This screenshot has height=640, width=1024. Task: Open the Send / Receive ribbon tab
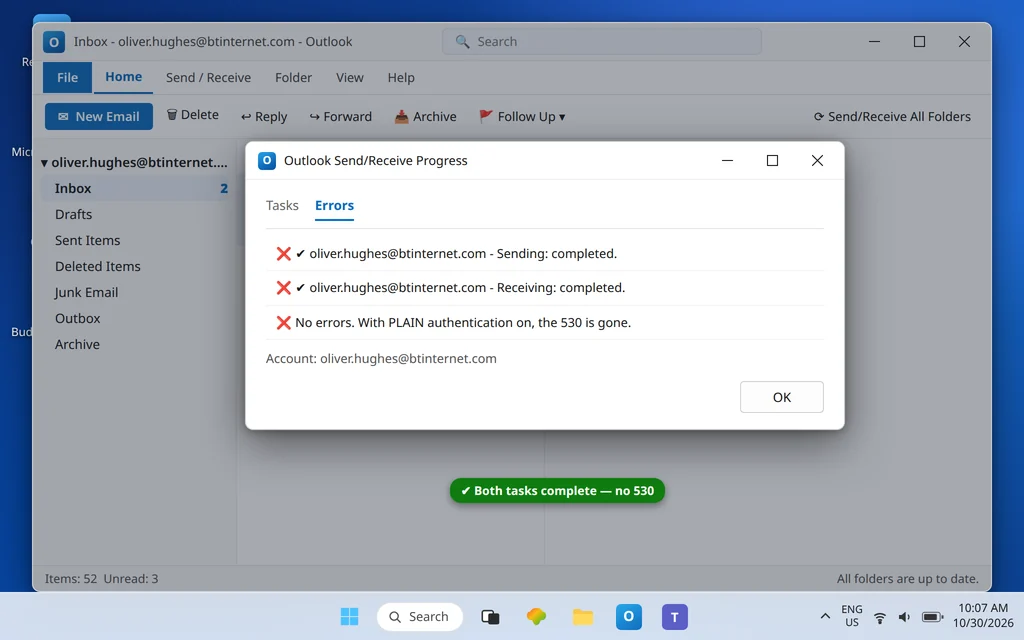(208, 77)
